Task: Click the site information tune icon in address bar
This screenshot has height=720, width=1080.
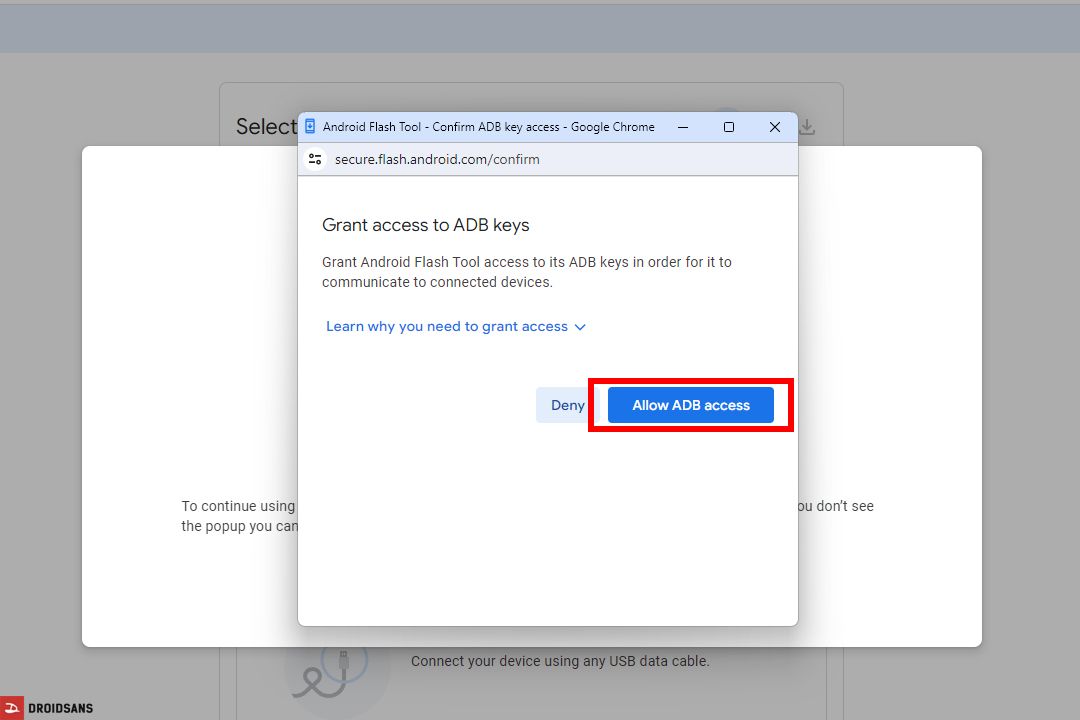Action: point(315,159)
